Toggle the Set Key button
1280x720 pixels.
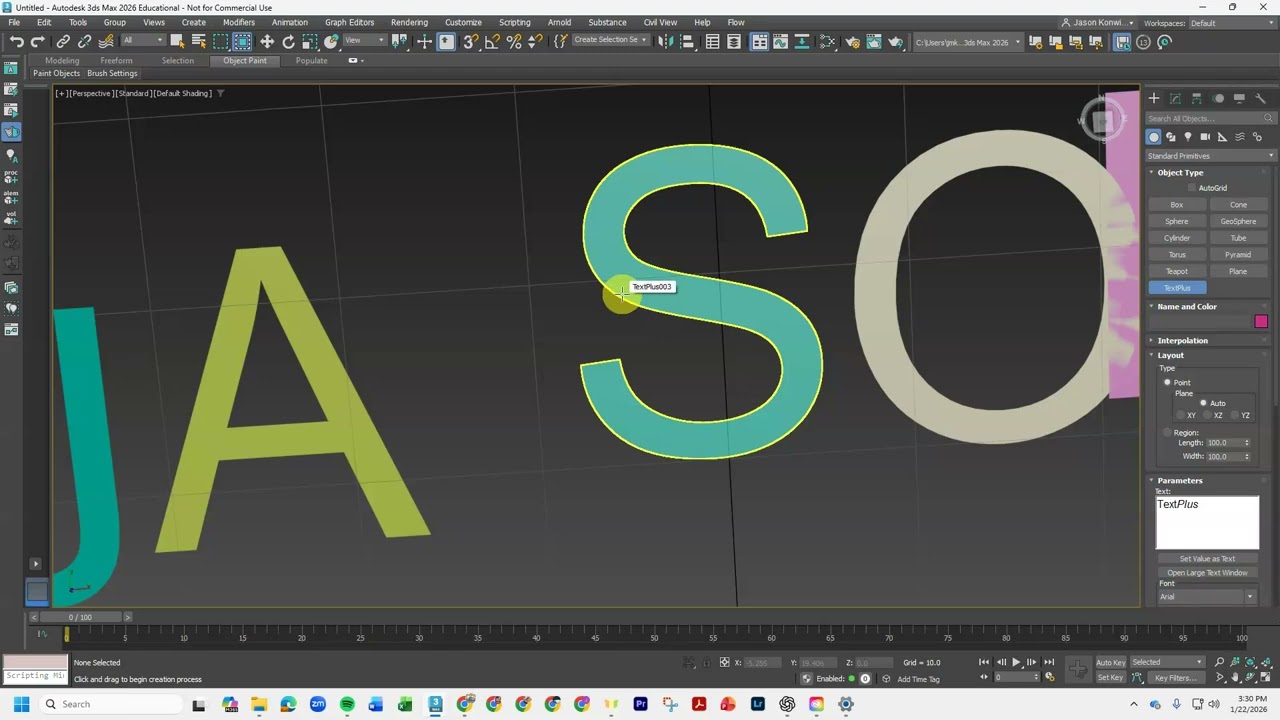1110,678
